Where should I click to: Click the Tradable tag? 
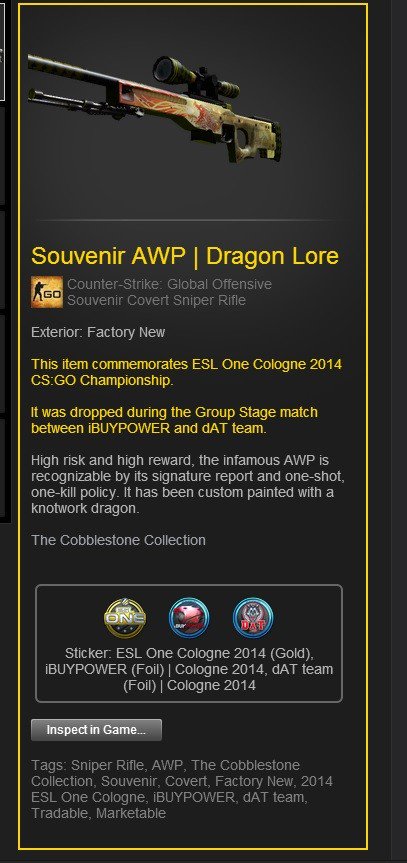point(61,813)
